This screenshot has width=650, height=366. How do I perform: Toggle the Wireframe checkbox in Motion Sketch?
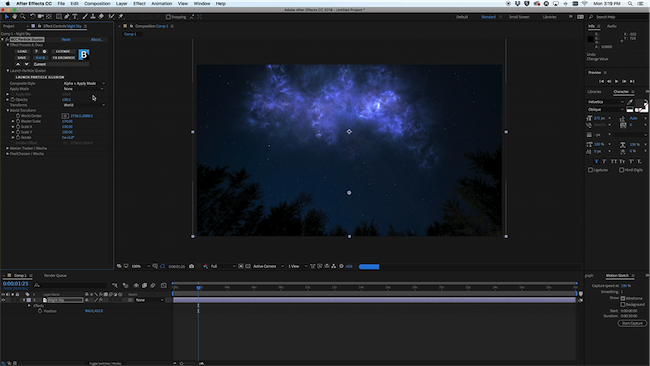pos(623,298)
